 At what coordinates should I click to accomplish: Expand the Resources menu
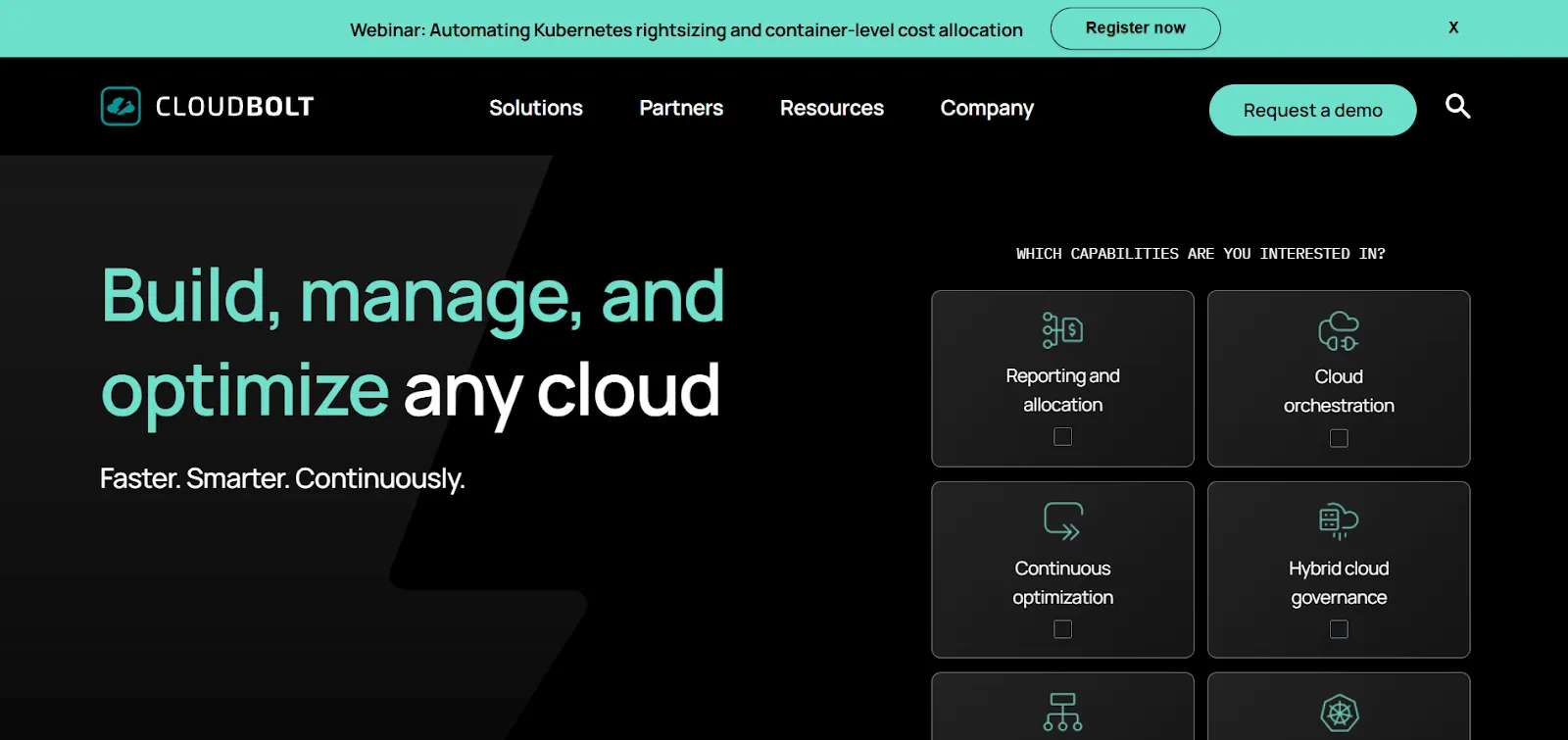point(832,108)
